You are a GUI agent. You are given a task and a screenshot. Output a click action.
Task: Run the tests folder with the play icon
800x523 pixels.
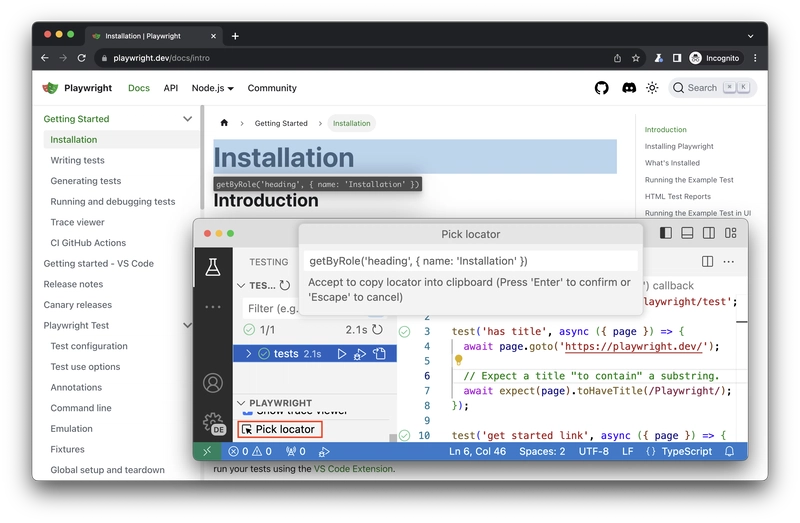[x=341, y=354]
